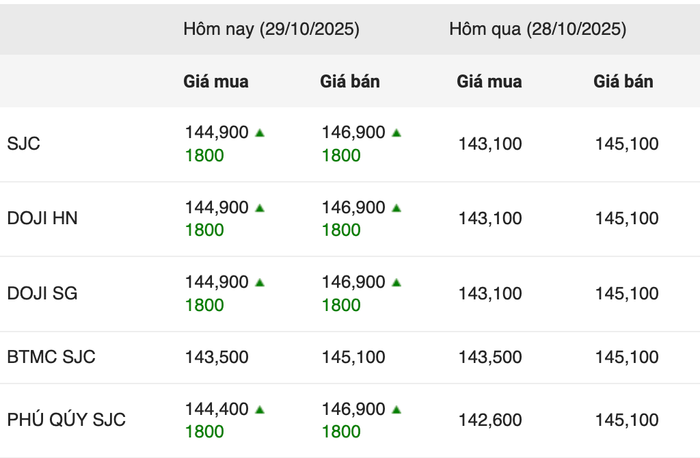Click up arrow beside PHÚ QUÝ SJC buy price
The image size is (700, 458).
pyautogui.click(x=260, y=409)
